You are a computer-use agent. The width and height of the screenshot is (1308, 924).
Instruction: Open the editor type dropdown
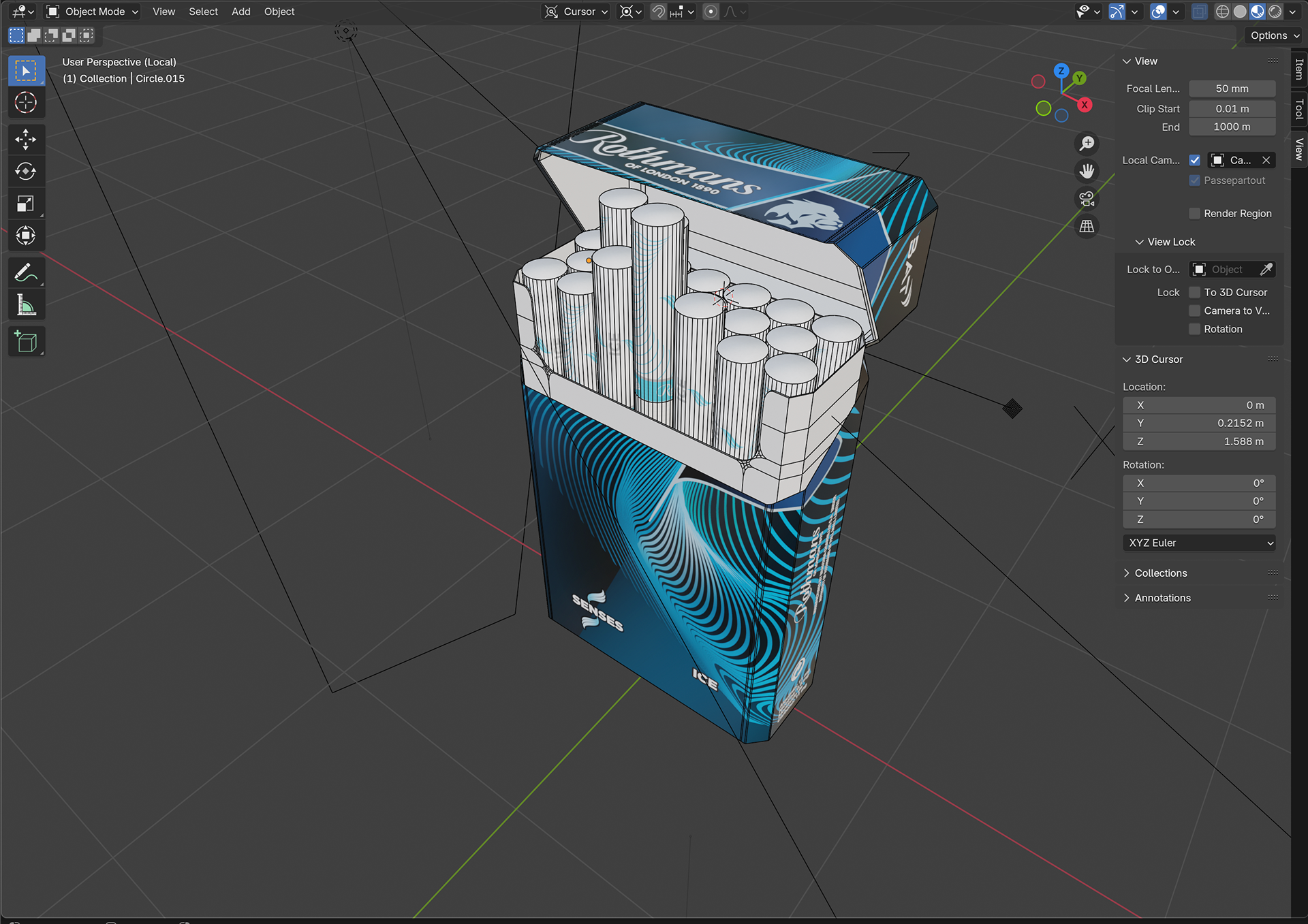(23, 12)
